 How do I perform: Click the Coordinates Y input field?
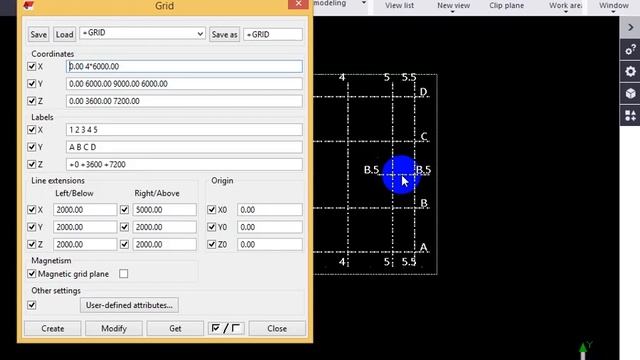[184, 84]
